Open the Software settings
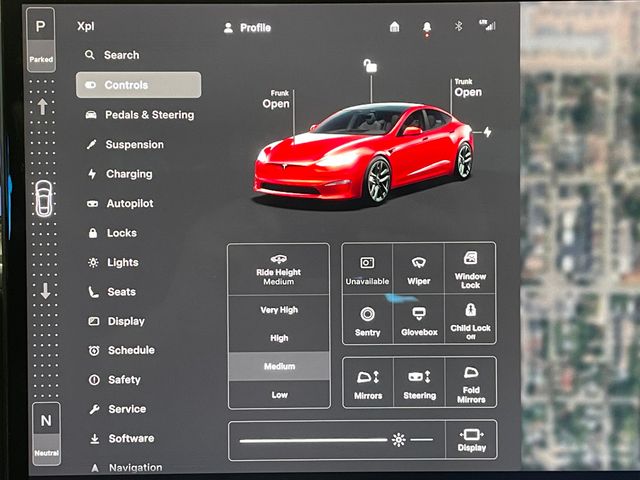The image size is (640, 480). [122, 438]
